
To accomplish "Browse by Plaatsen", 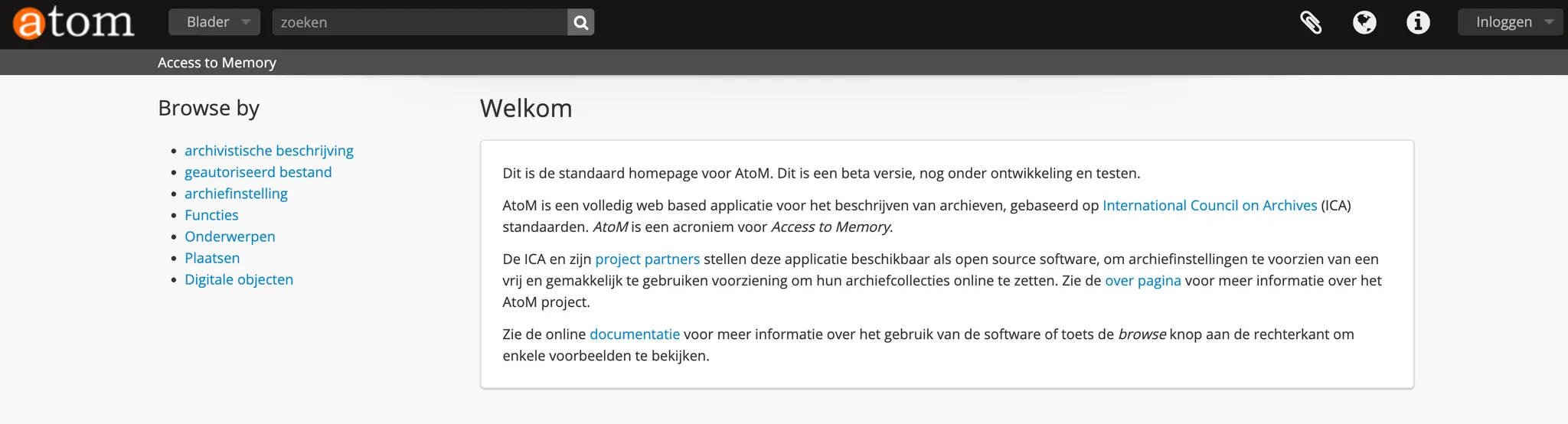I will pos(212,258).
